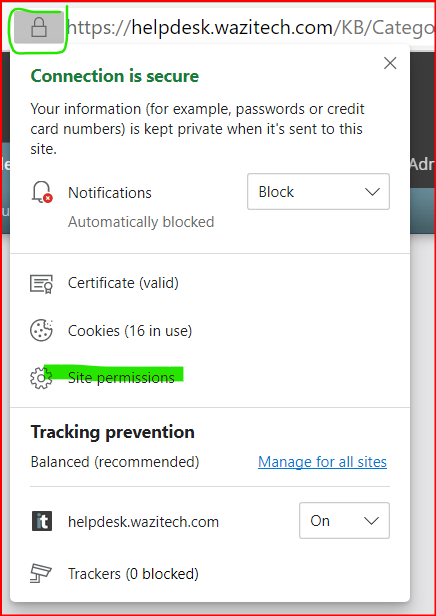Click the On dropdown chevron arrow

click(371, 521)
